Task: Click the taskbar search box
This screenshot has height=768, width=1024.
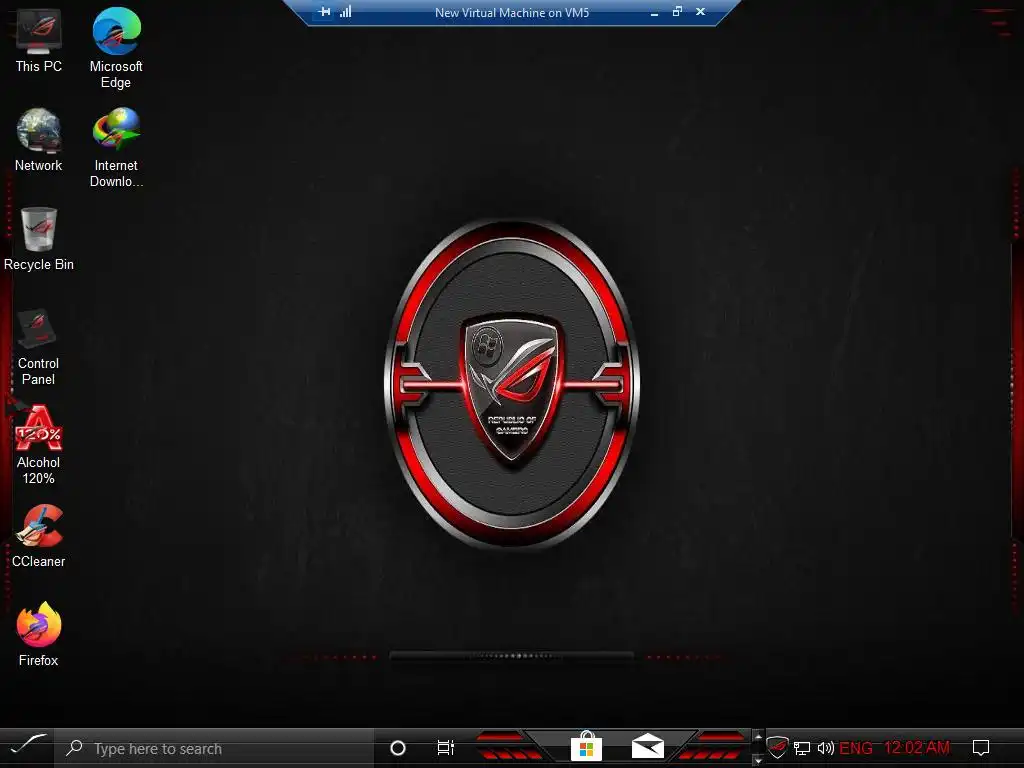Action: [x=214, y=748]
